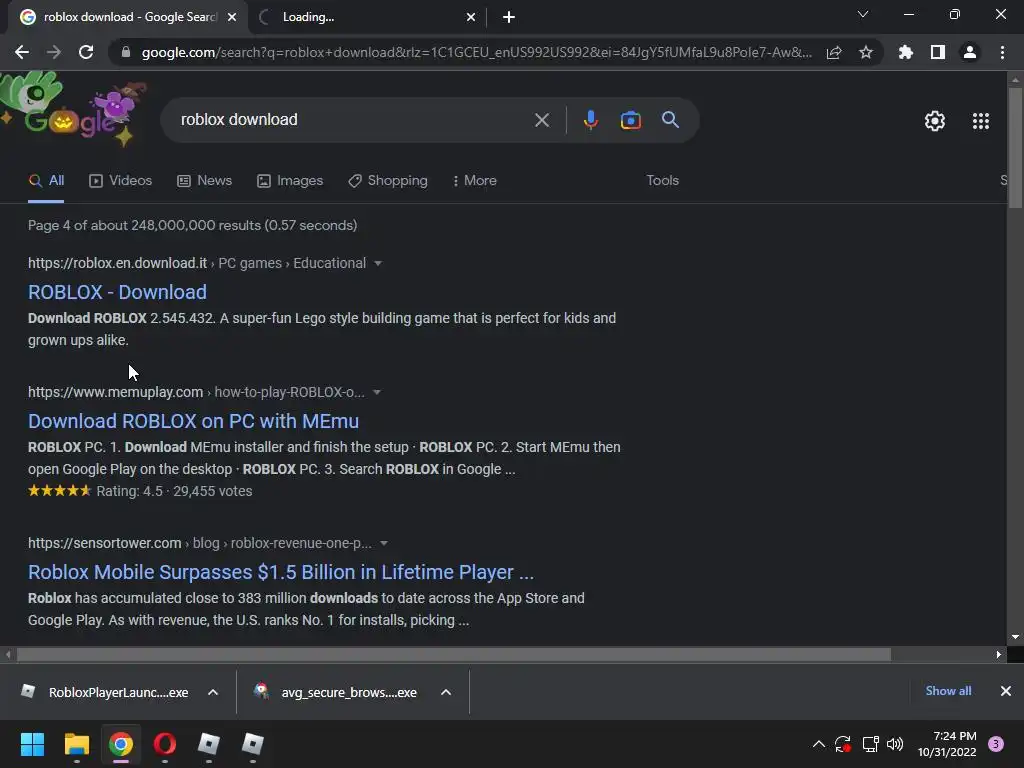Open the ROBLOX - Download result link

pos(118,292)
